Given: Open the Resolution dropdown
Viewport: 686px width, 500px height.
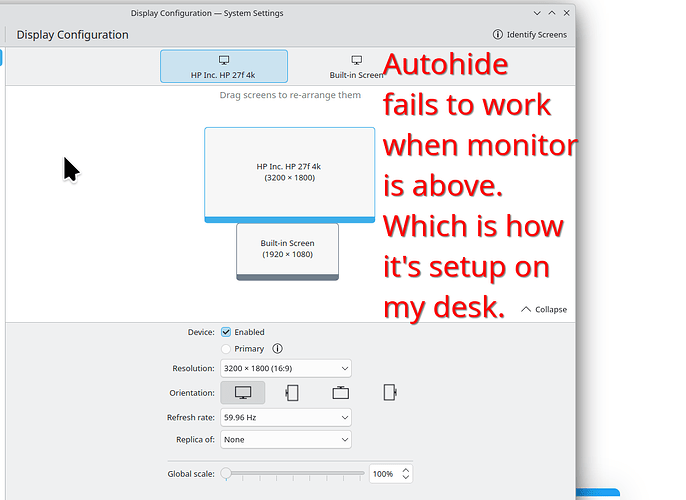Looking at the screenshot, I should (286, 368).
